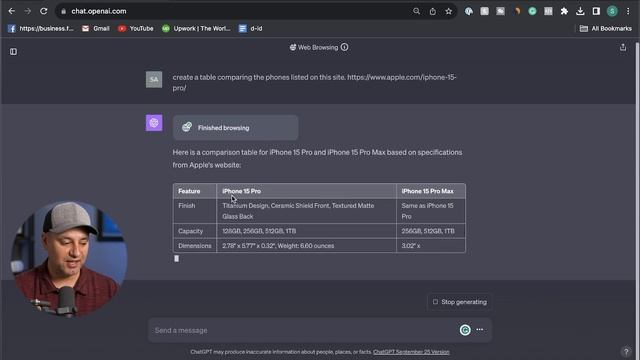
Task: Open the All Bookmarks folder
Action: [x=606, y=29]
